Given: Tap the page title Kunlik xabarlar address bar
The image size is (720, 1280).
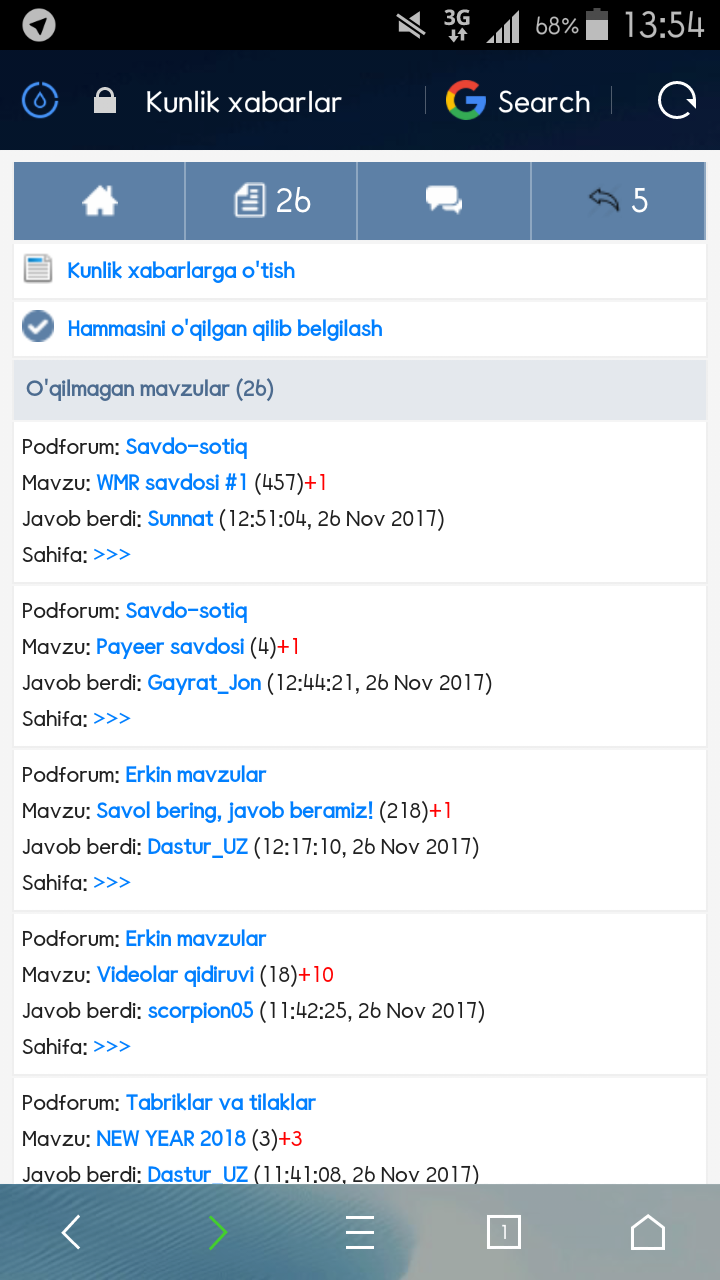Looking at the screenshot, I should 243,102.
